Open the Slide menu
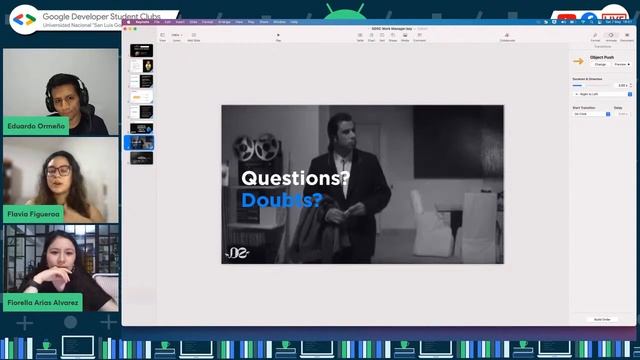The height and width of the screenshot is (360, 640). click(x=193, y=22)
